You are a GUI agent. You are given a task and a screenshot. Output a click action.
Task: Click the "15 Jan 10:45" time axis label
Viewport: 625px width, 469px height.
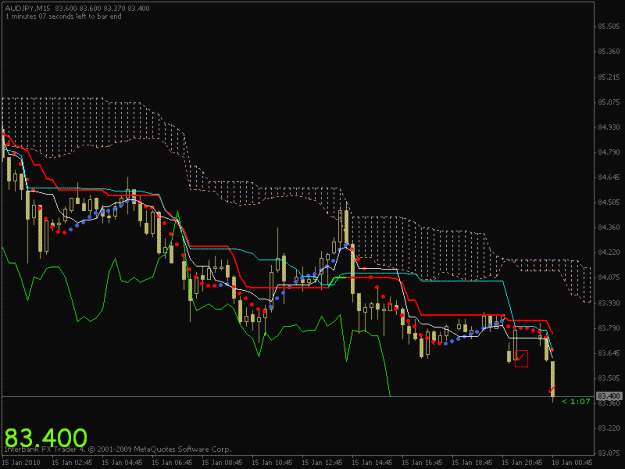(x=272, y=463)
